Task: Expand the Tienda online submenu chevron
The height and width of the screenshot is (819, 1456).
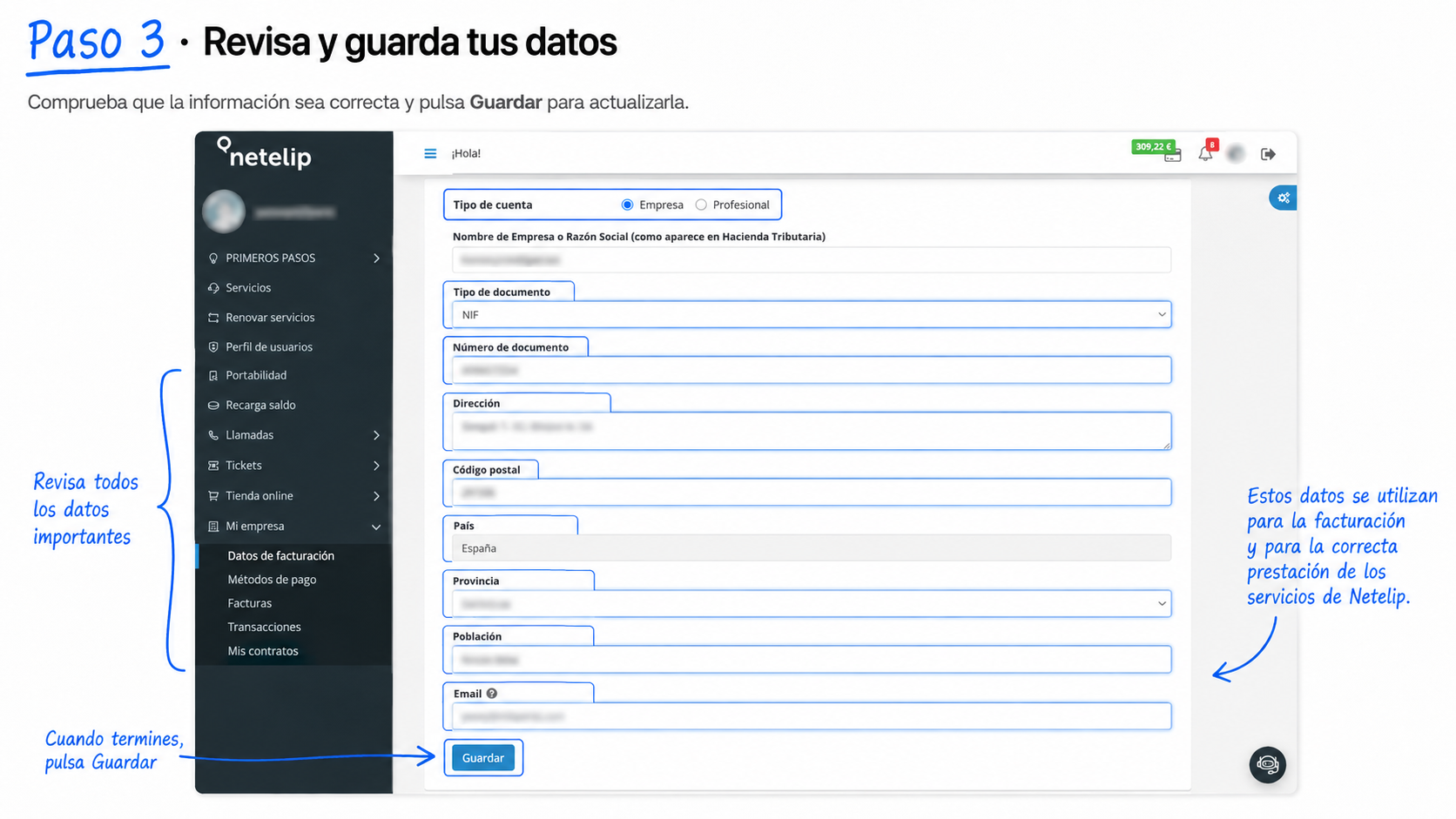Action: click(376, 496)
